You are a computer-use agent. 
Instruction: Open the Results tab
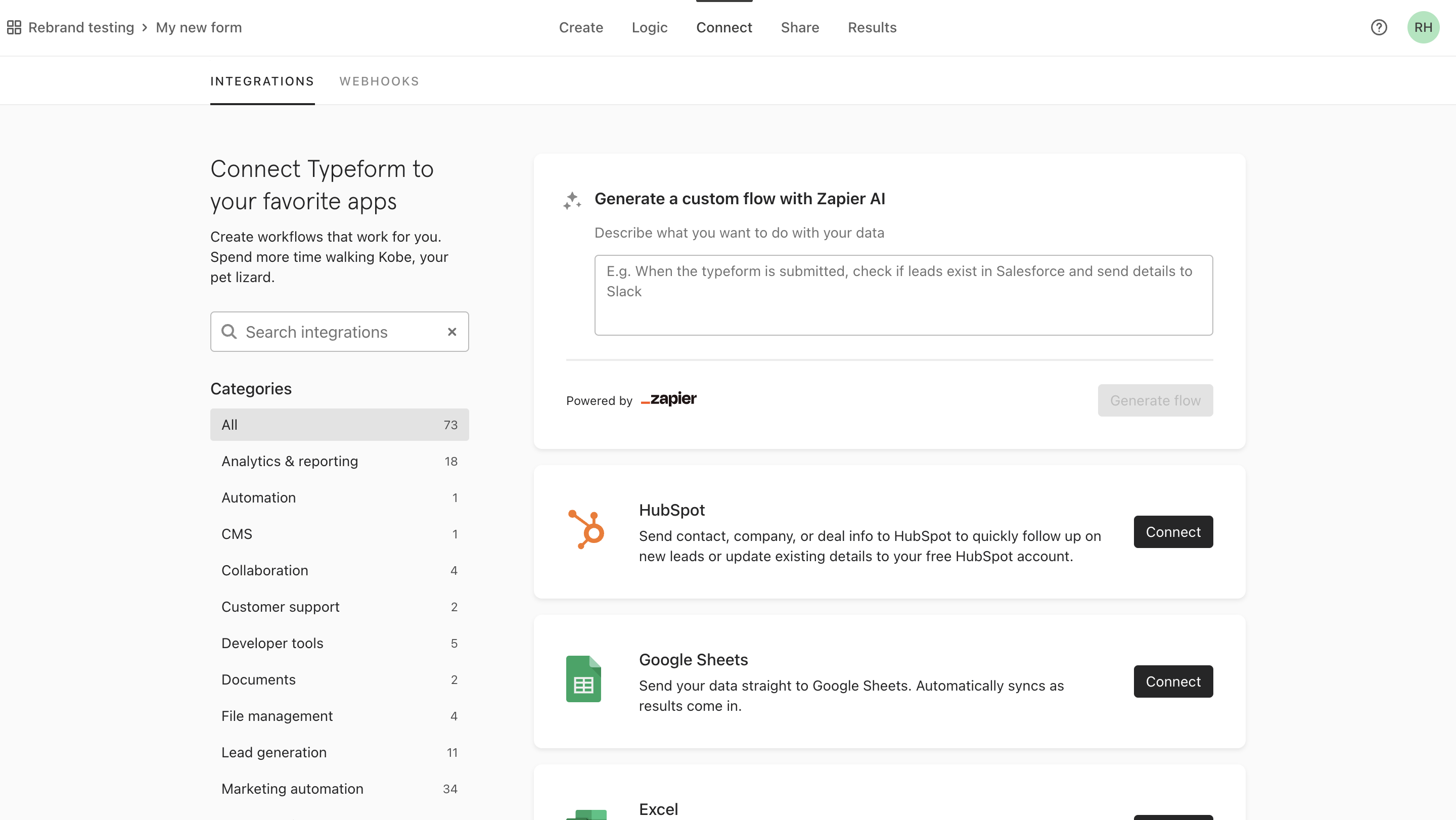pyautogui.click(x=872, y=27)
